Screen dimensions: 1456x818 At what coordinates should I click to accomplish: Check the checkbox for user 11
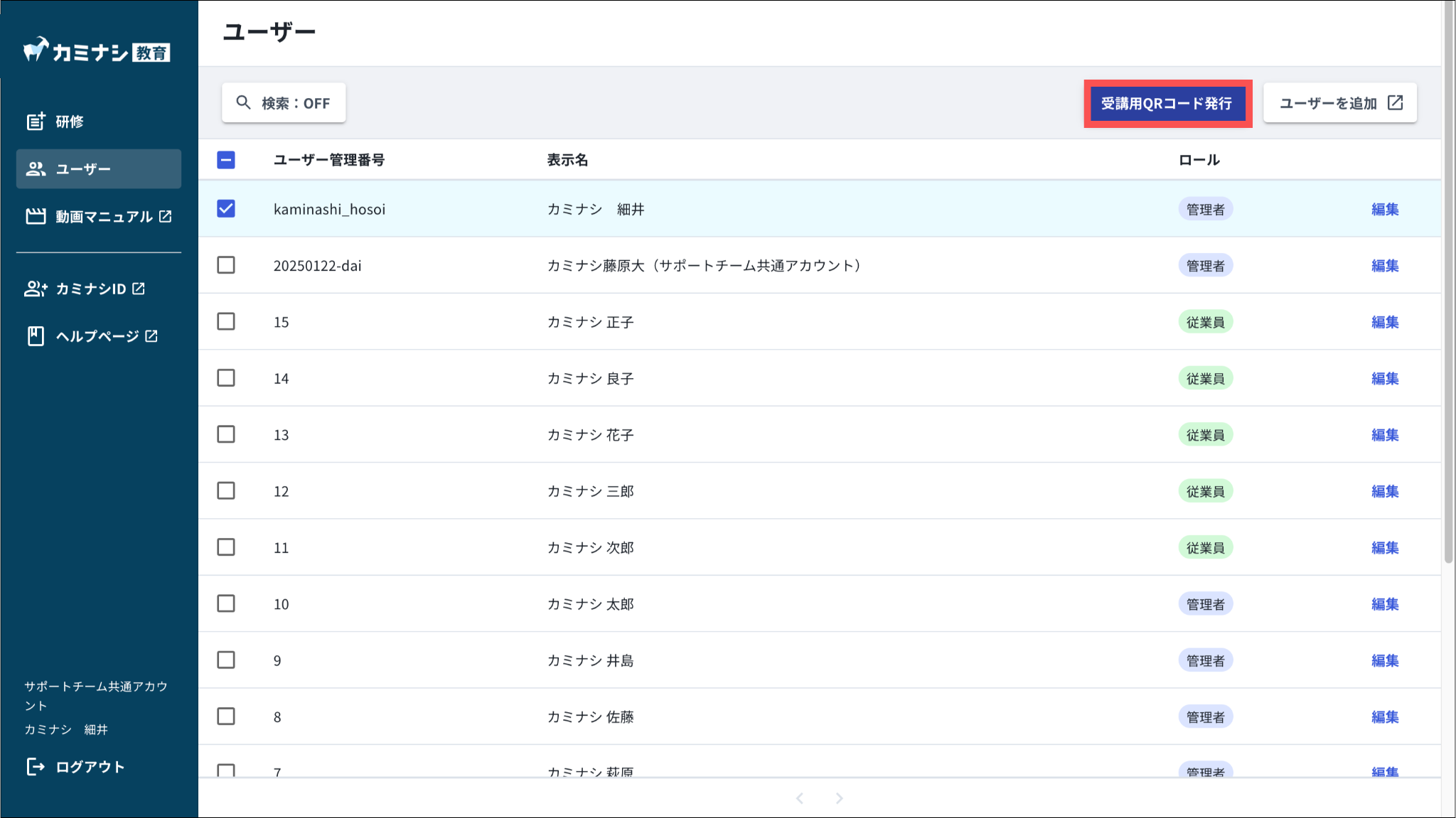[226, 547]
